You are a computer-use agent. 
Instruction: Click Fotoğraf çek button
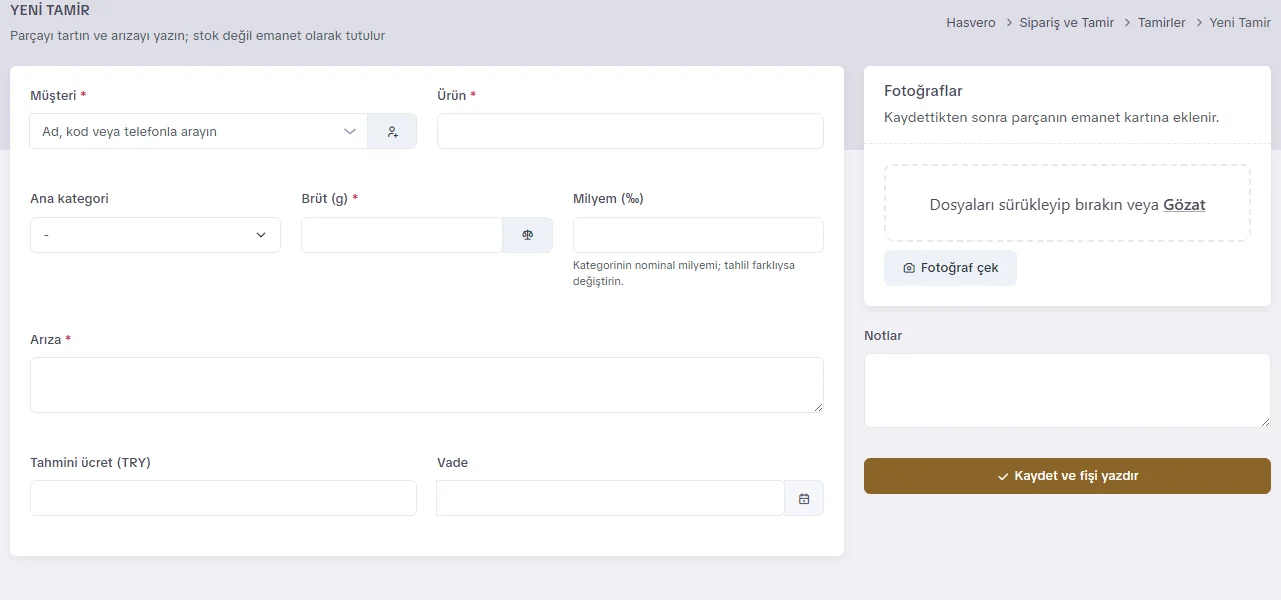950,268
